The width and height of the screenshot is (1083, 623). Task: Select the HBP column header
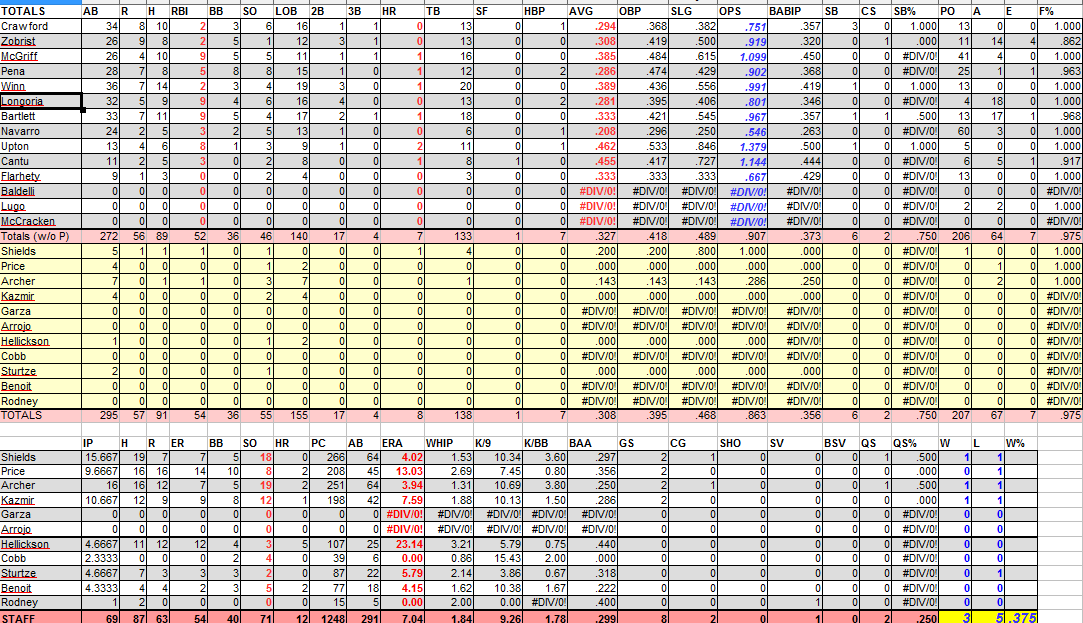click(545, 11)
